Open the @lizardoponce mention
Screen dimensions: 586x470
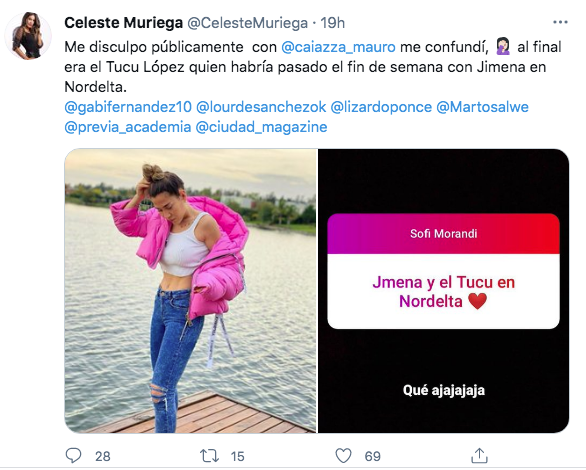tap(381, 107)
